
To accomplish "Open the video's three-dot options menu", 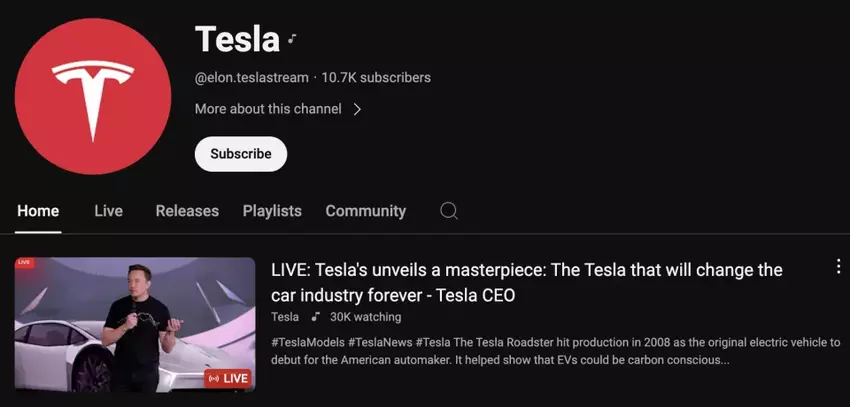I will pyautogui.click(x=838, y=266).
